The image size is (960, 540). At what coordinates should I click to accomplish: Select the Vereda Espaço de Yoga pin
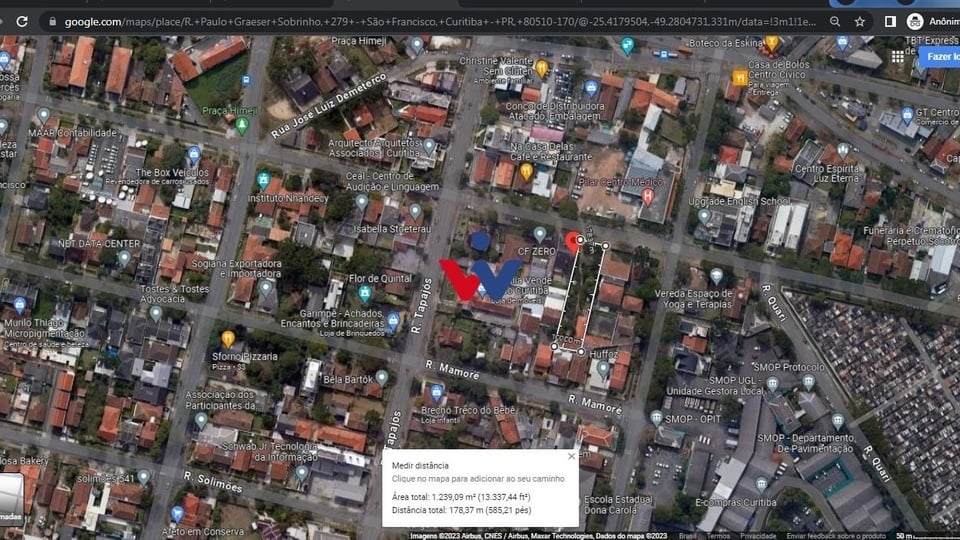point(716,277)
